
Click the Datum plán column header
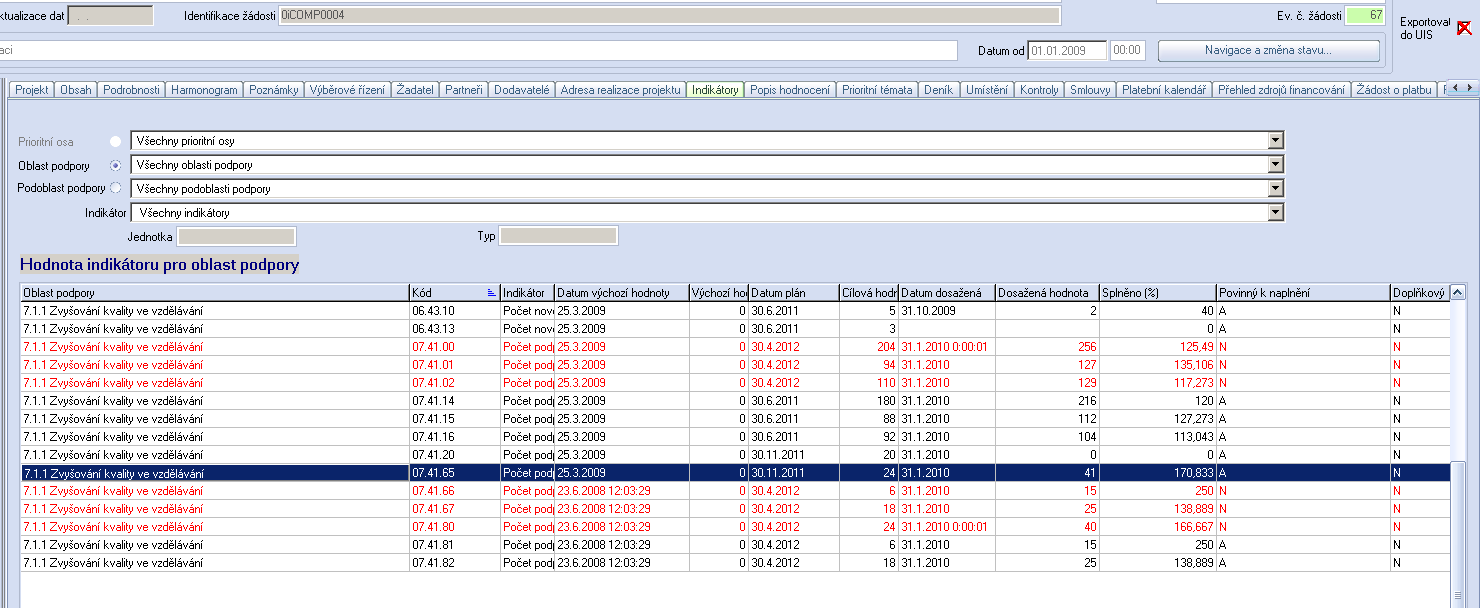point(794,293)
